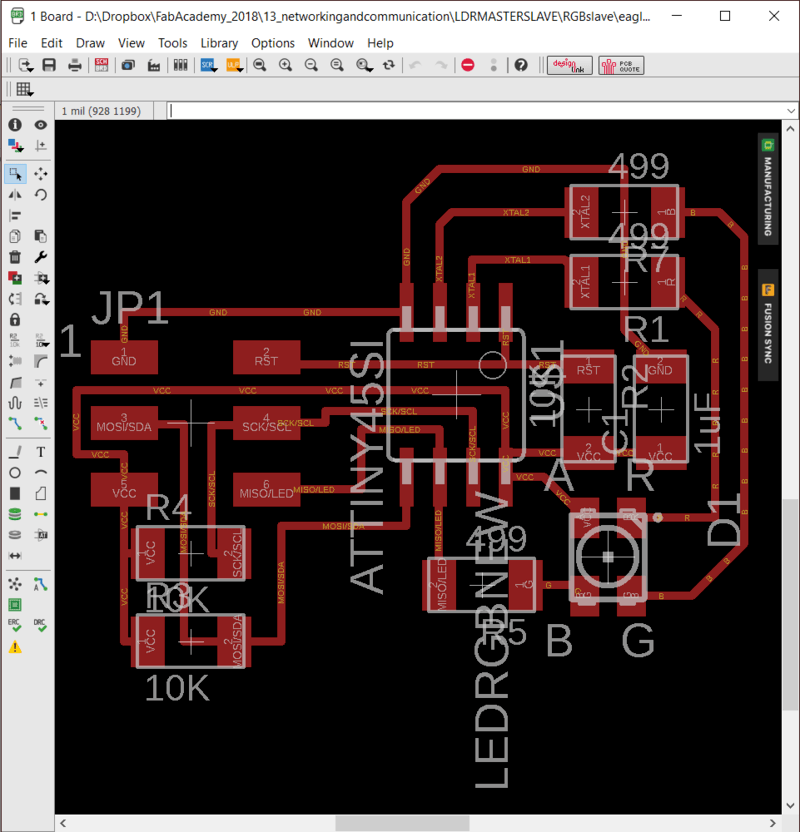
Task: Open Help question mark icon
Action: coord(521,65)
